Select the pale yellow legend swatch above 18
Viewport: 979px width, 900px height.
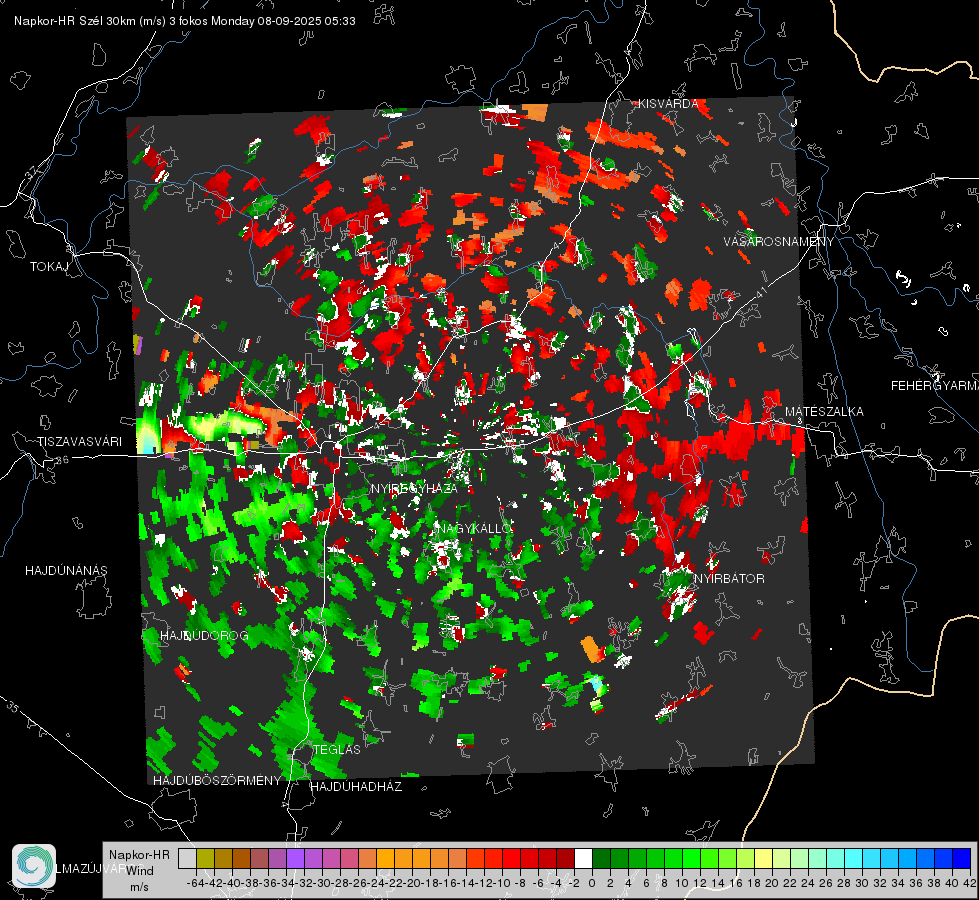click(764, 858)
